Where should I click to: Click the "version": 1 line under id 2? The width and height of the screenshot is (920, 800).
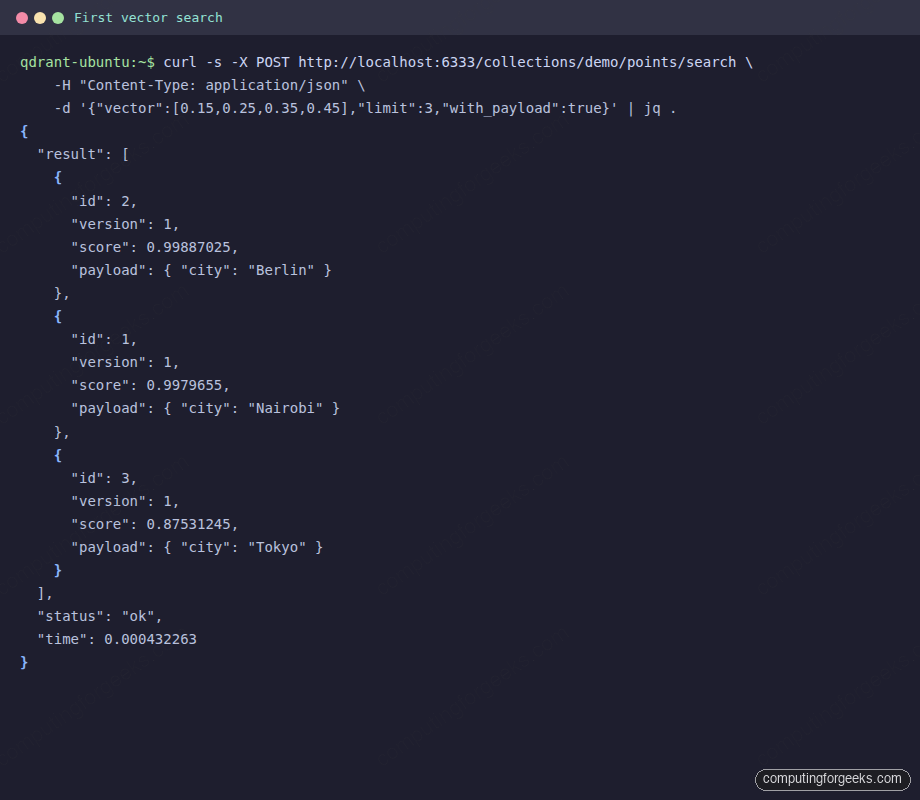click(x=125, y=224)
